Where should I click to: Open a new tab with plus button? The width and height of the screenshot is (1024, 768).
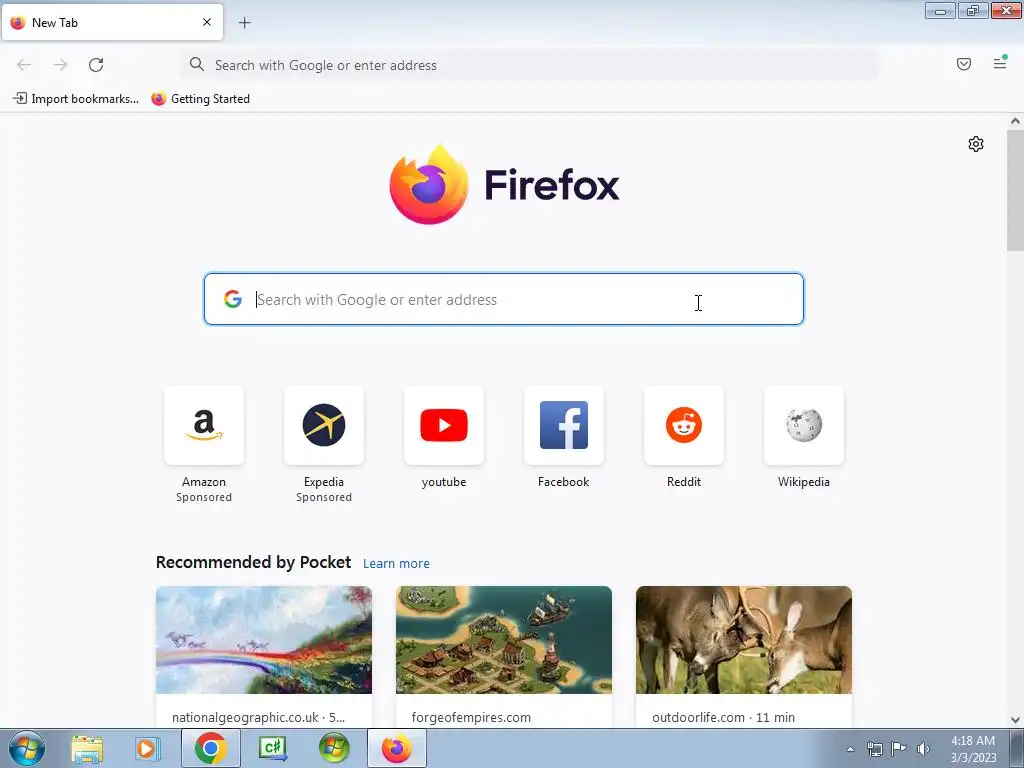(245, 23)
